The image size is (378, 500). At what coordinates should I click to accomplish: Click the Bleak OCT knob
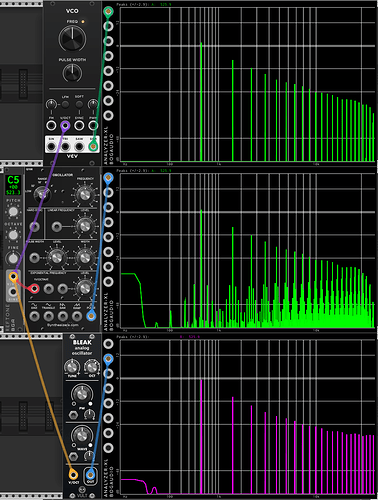(92, 367)
